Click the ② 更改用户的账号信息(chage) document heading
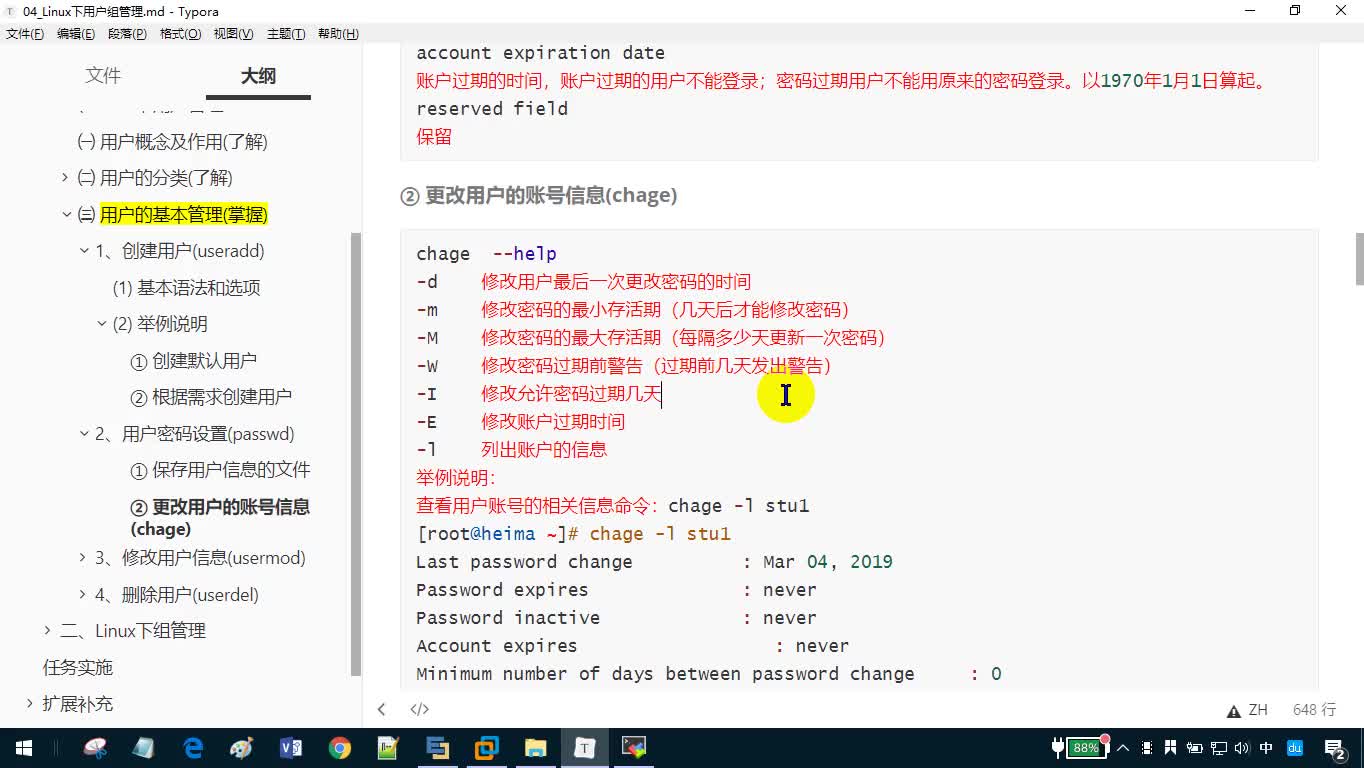The image size is (1364, 768). pos(539,196)
